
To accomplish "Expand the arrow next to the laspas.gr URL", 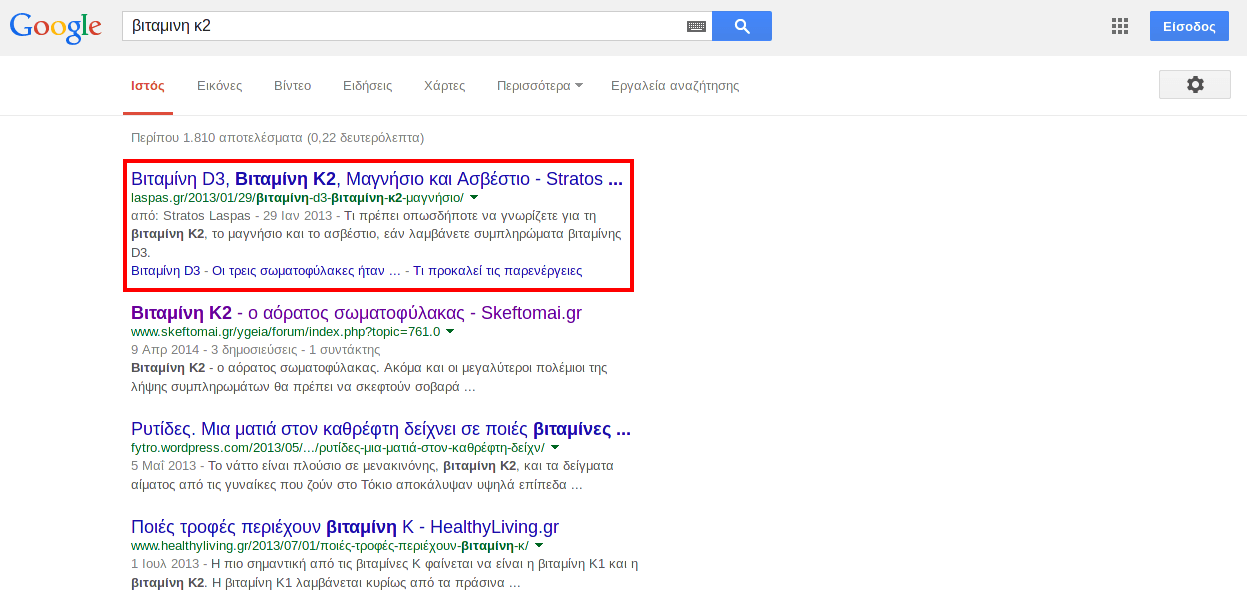I will click(474, 198).
